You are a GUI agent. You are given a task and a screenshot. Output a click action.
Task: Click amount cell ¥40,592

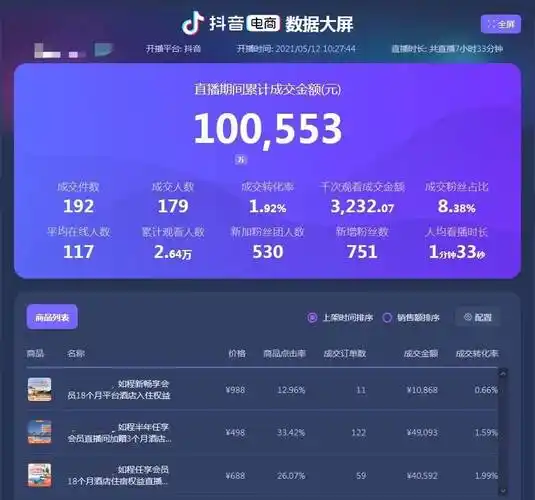422,476
